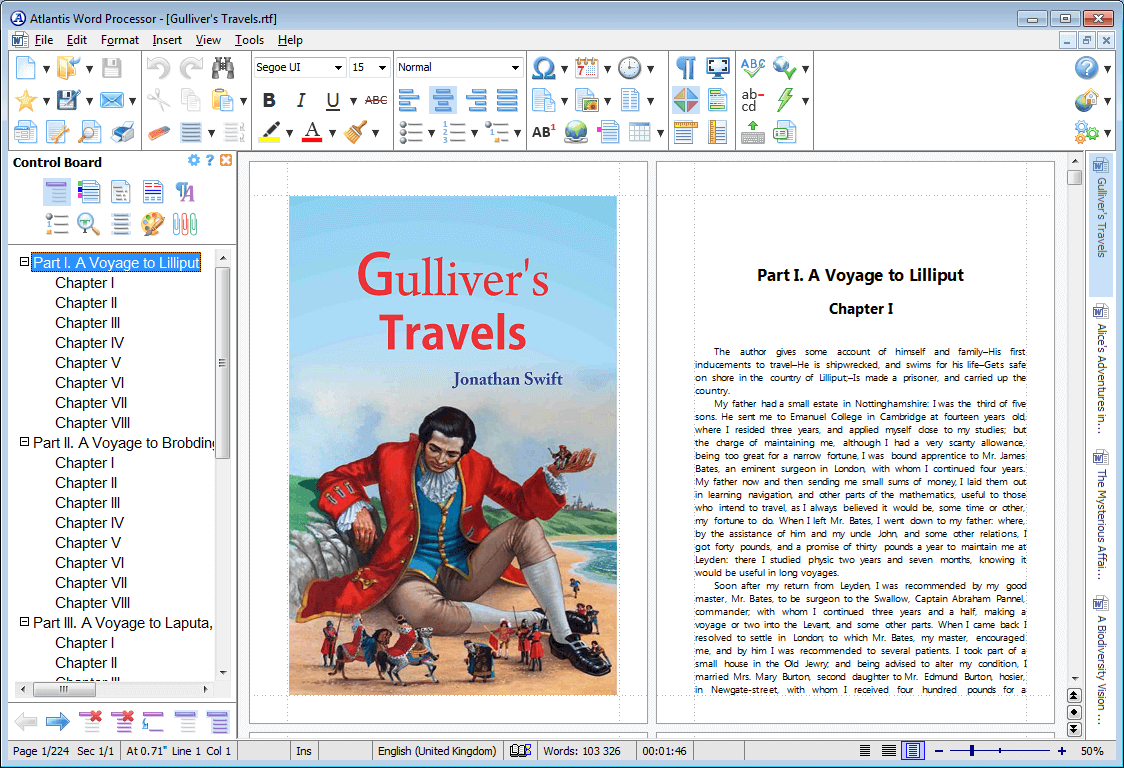Screen dimensions: 1124x768
Task: Select the paperclips icon in the Control Board
Action: click(185, 222)
